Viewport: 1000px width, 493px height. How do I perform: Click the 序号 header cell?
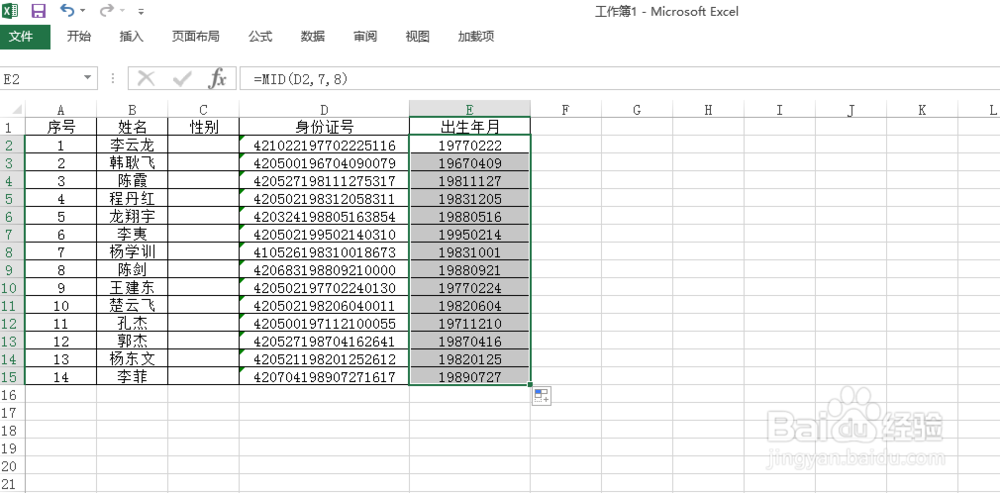(x=61, y=126)
